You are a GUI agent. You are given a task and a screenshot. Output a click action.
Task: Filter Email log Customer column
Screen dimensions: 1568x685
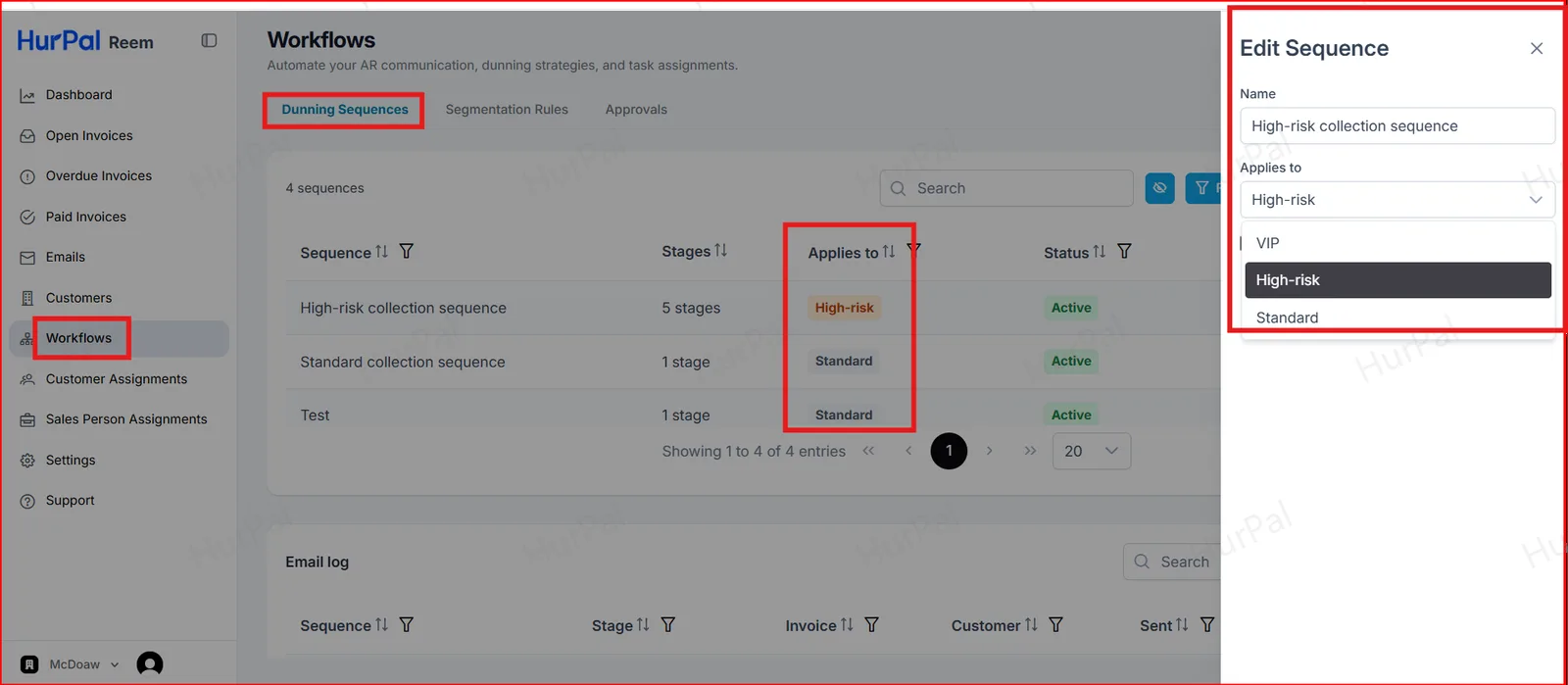(1056, 625)
